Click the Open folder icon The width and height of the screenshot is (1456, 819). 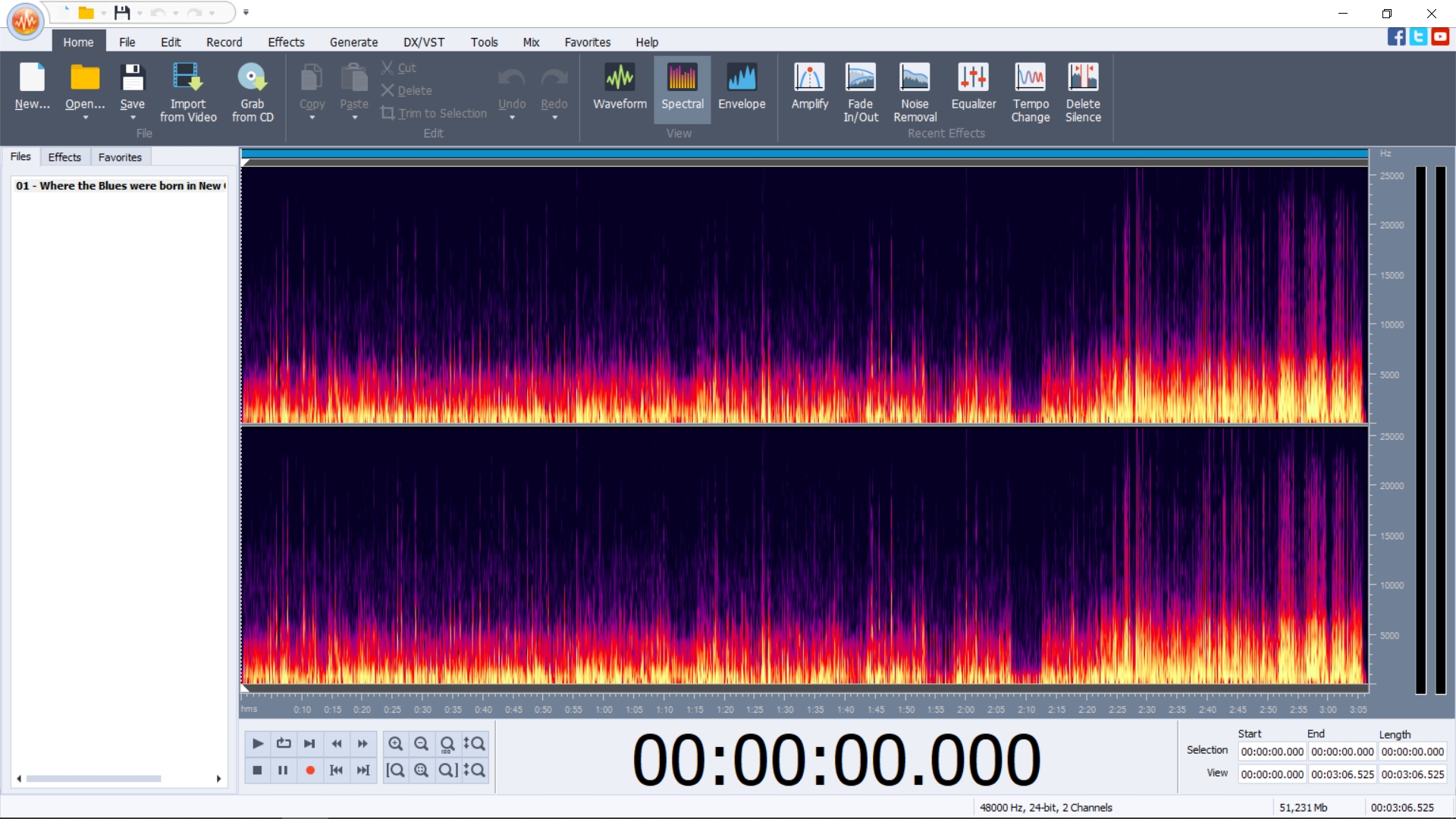pyautogui.click(x=85, y=78)
